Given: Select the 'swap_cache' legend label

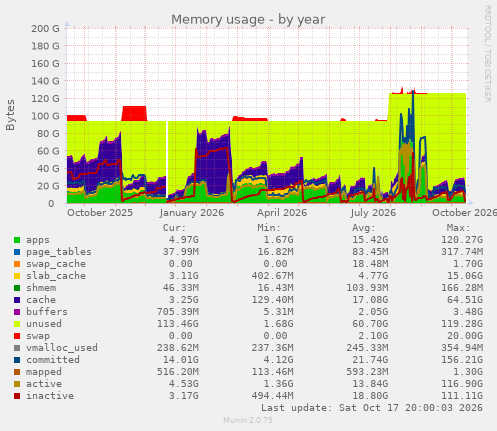Looking at the screenshot, I should [56, 264].
